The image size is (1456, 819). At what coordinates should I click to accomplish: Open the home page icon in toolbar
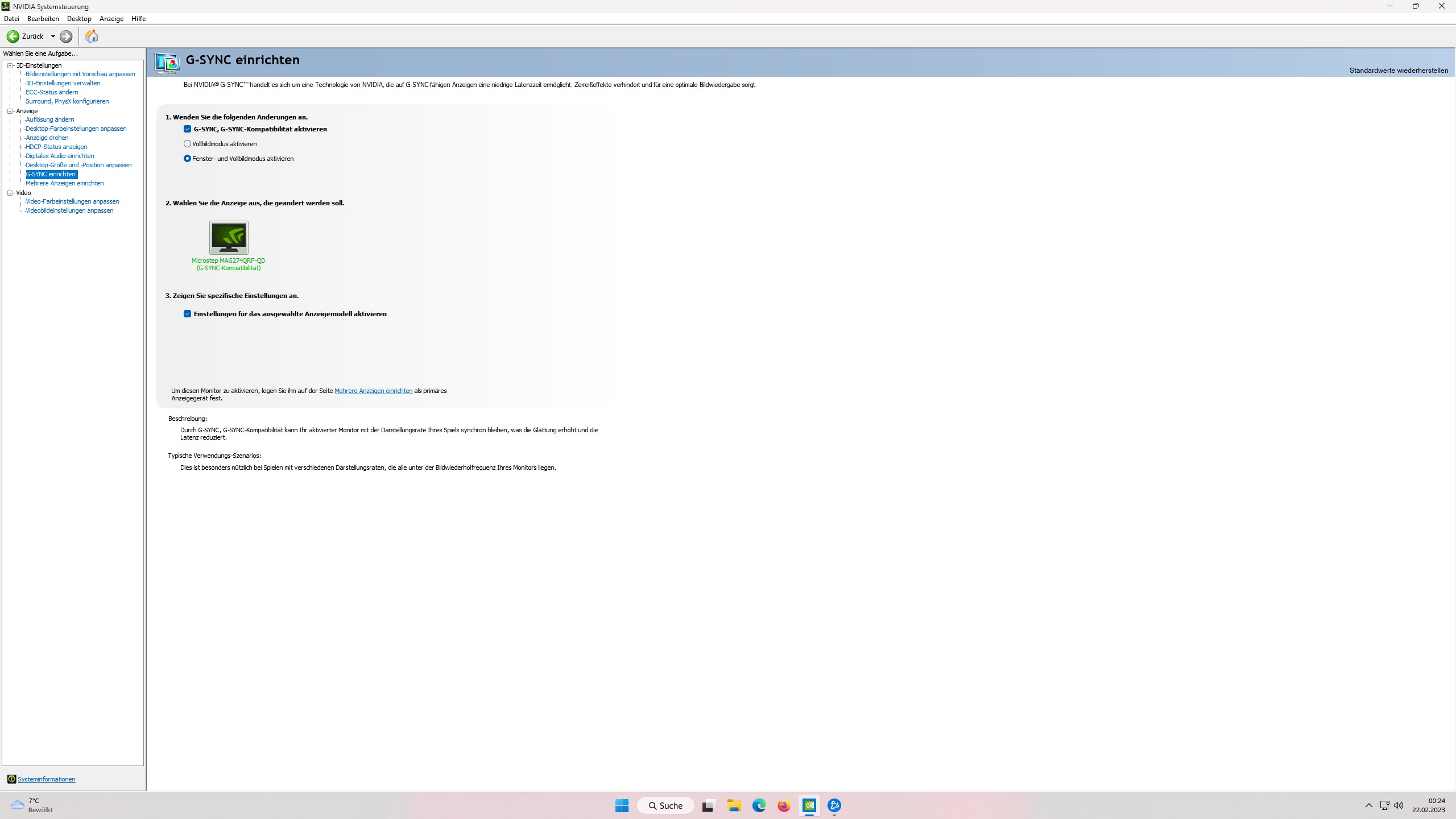(x=92, y=36)
